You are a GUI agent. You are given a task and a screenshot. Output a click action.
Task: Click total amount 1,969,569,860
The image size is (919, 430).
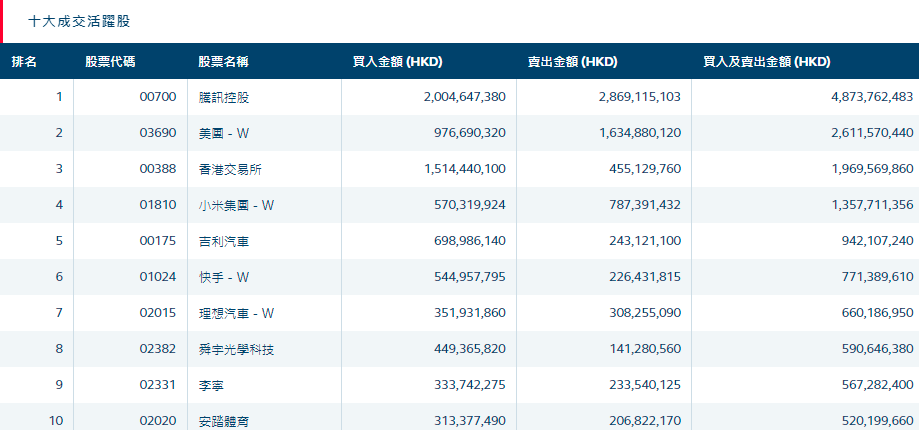[872, 169]
